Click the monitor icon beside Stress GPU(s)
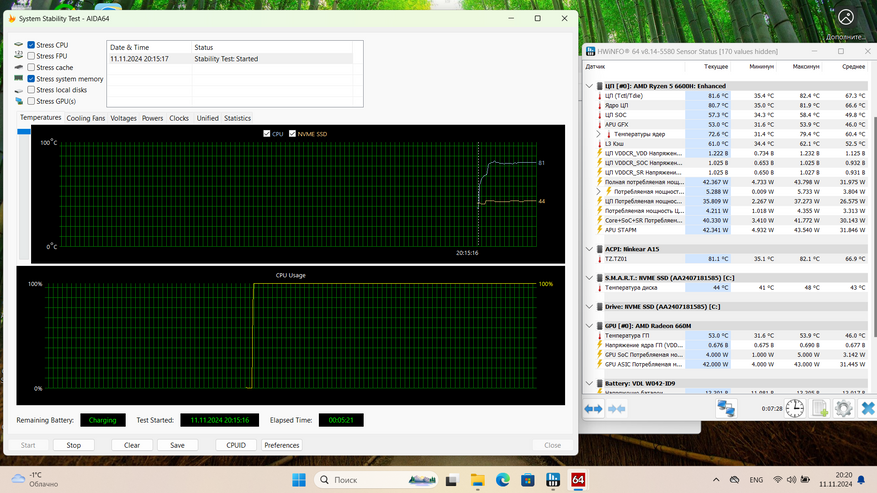The image size is (877, 493). coord(19,101)
